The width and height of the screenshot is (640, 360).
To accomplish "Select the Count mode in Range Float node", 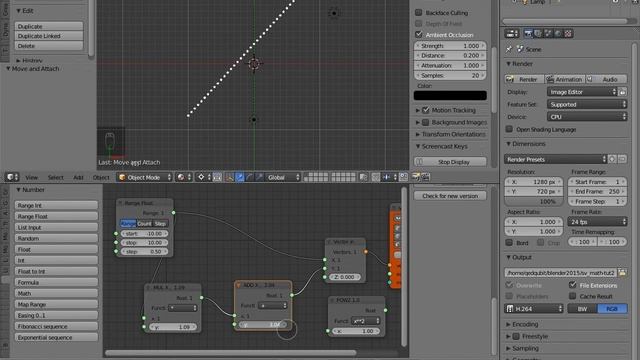I will [144, 224].
